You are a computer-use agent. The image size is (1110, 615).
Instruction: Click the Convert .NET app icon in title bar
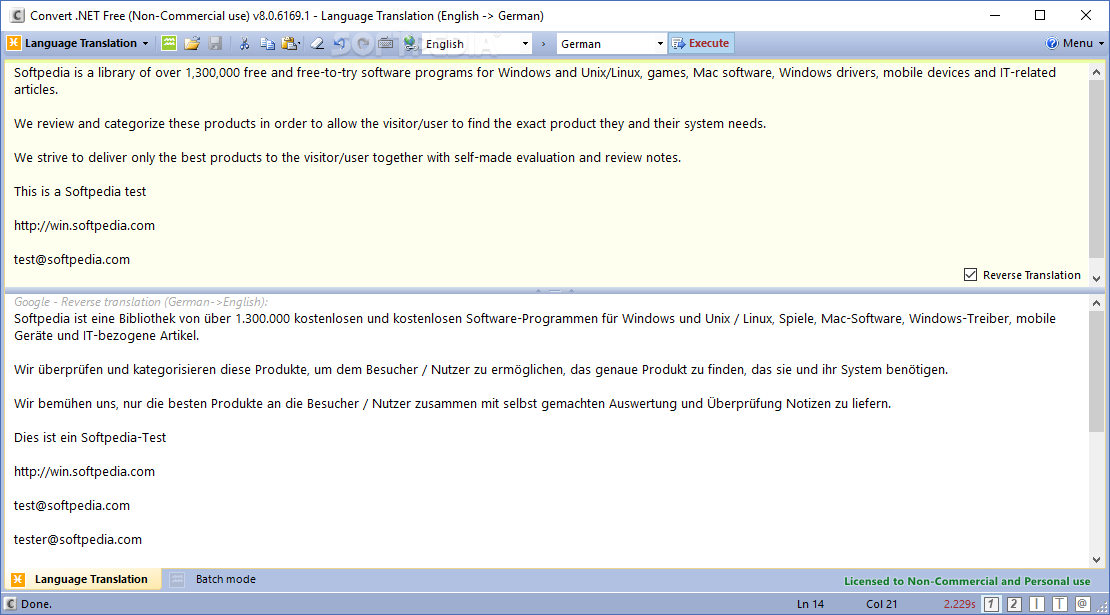(x=17, y=16)
